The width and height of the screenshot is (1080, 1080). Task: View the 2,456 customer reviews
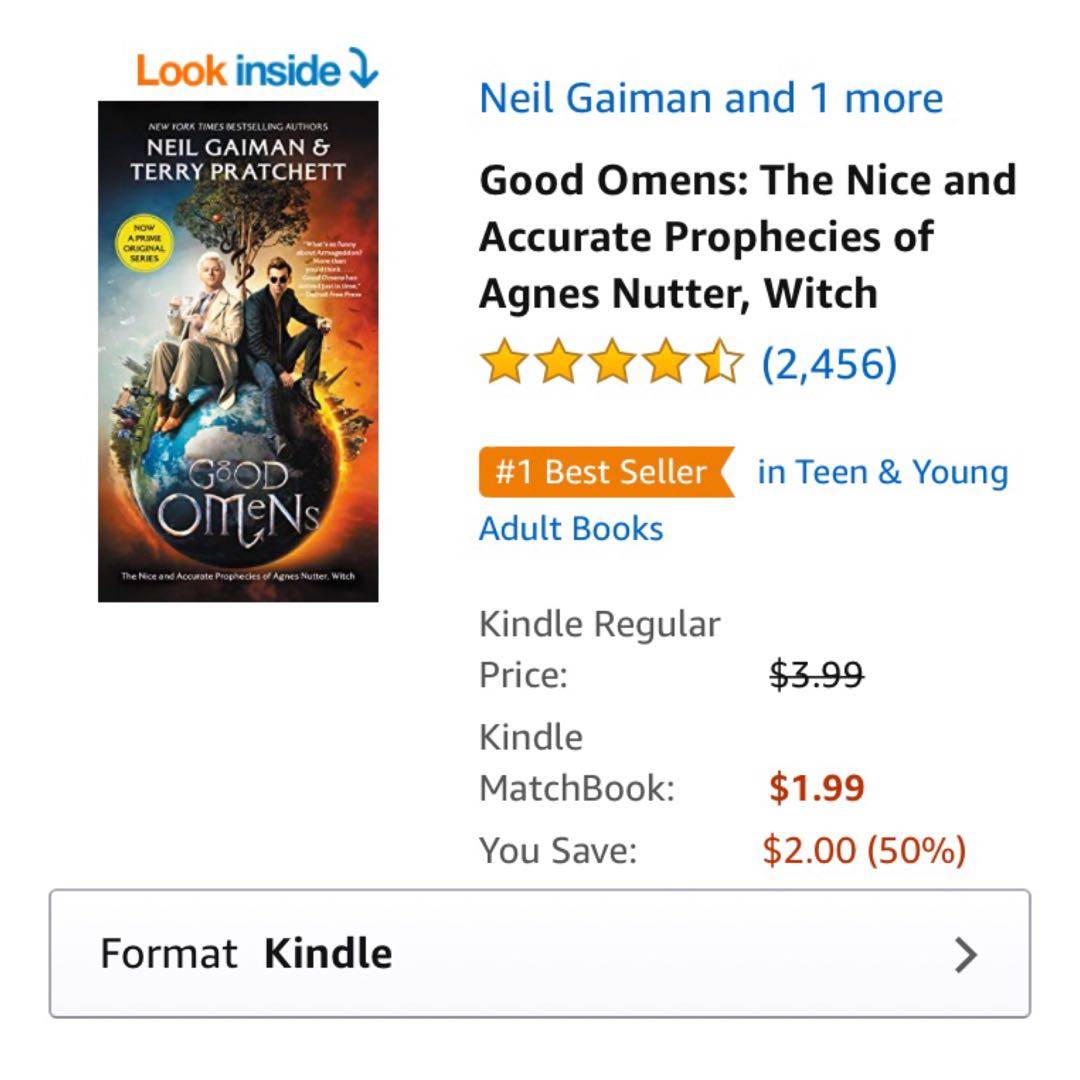[829, 364]
